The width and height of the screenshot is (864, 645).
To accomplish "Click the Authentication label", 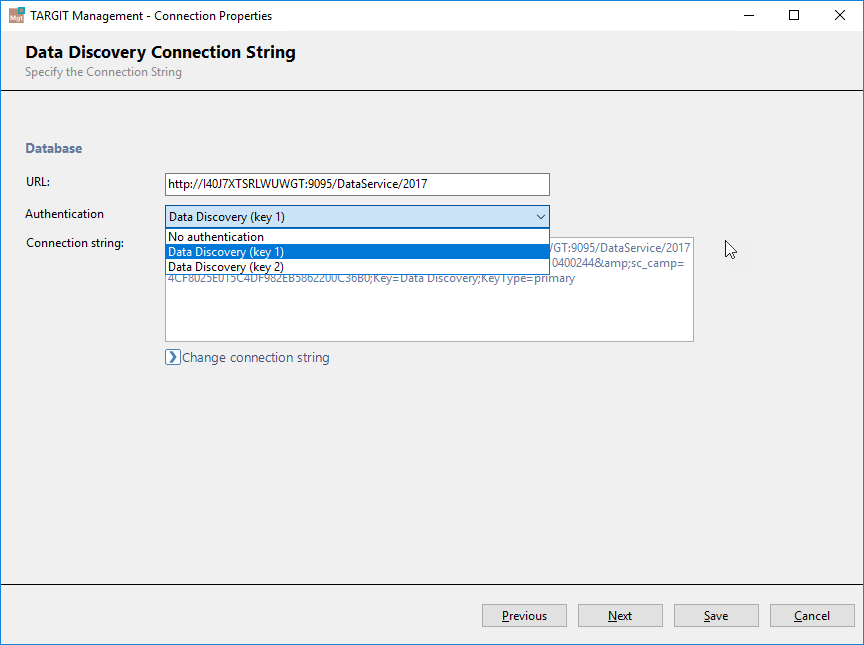I will click(x=64, y=214).
